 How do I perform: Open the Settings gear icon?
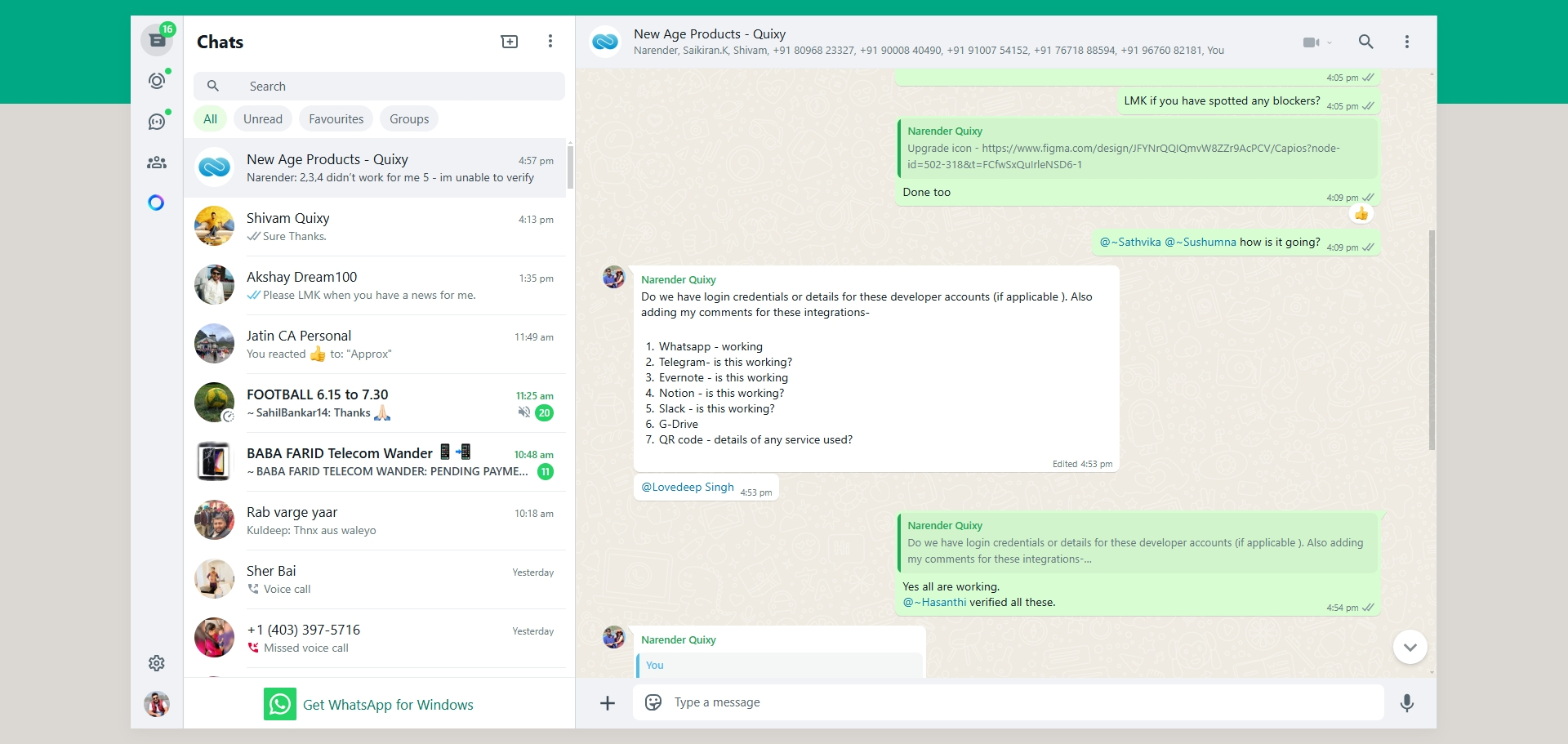pos(157,663)
